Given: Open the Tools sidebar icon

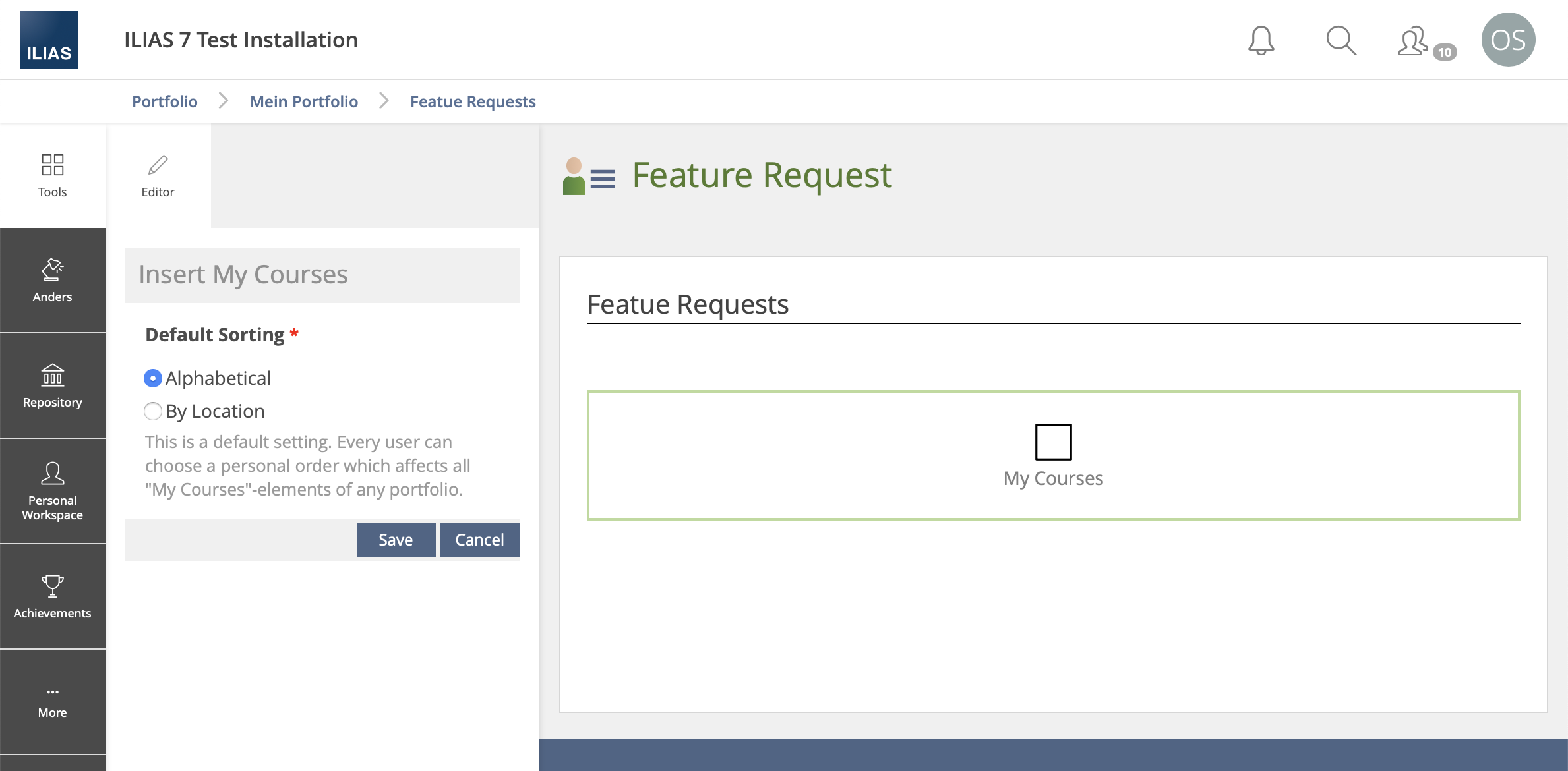Looking at the screenshot, I should click(52, 175).
